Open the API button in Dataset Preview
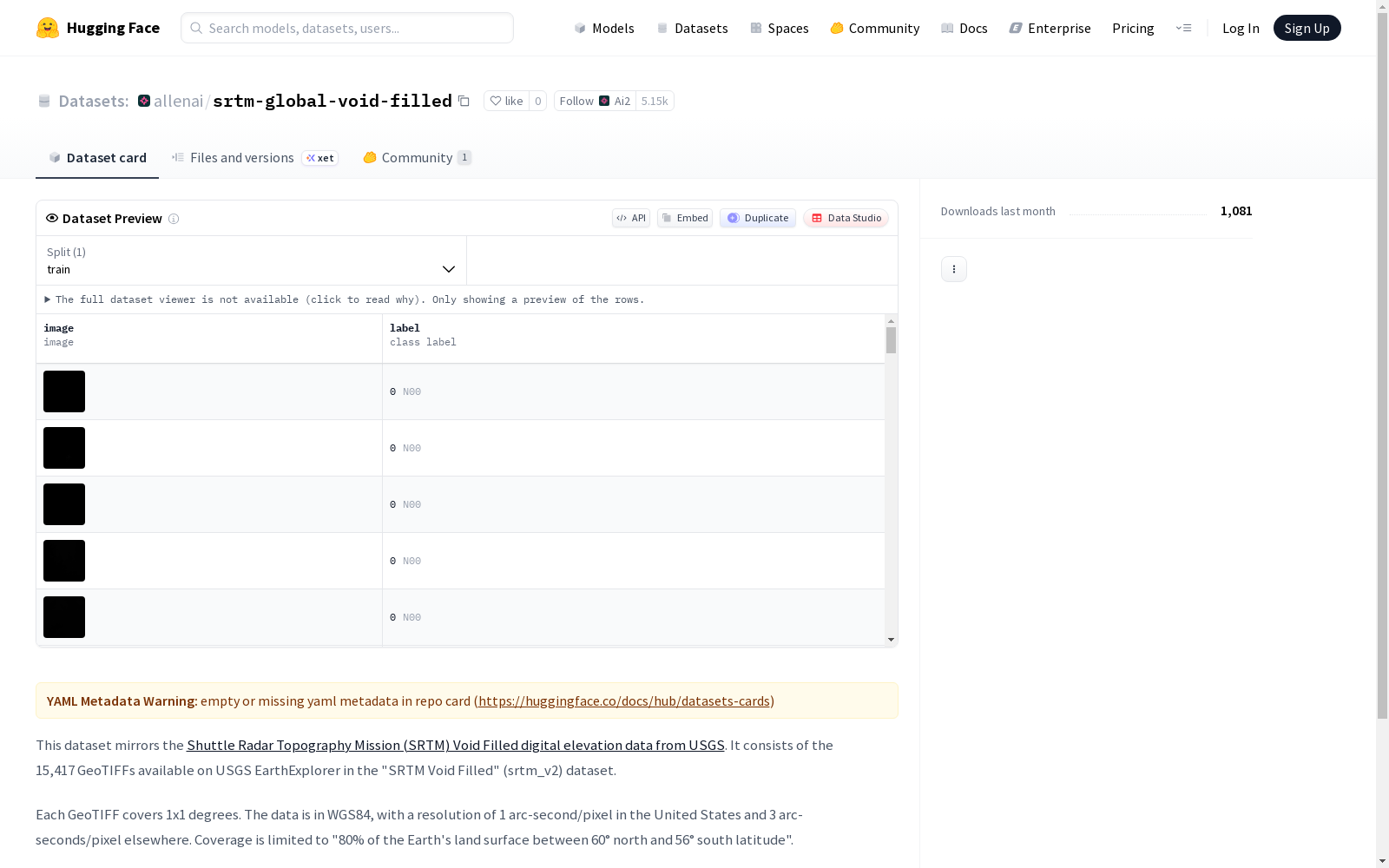1389x868 pixels. (x=631, y=218)
